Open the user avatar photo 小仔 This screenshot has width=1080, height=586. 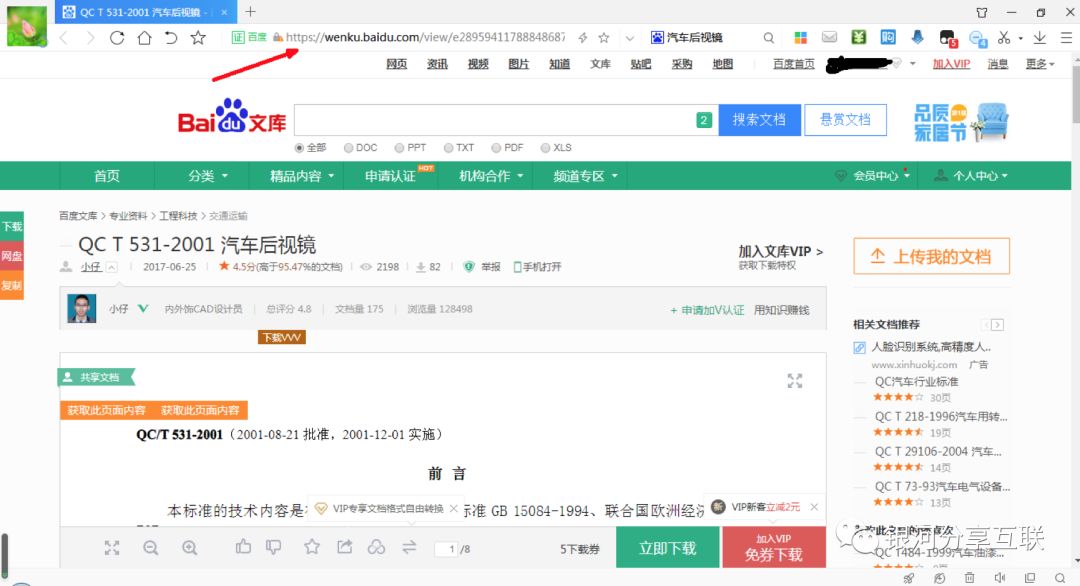pos(81,308)
